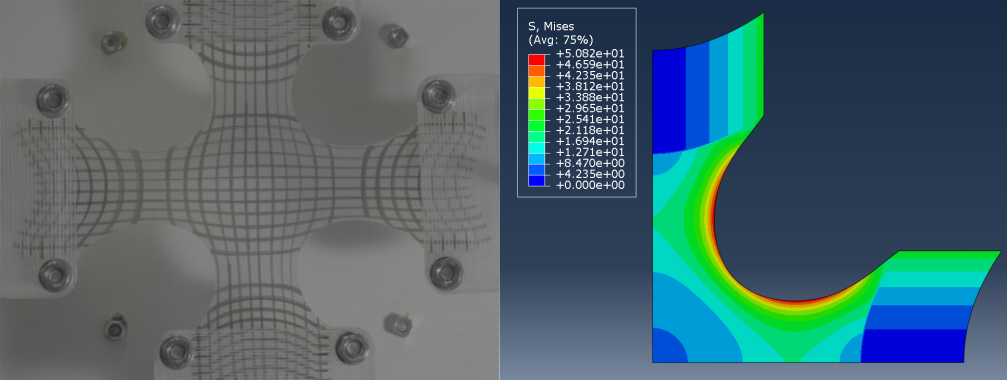Select the darkest blue legend swatch at the bottom

tap(536, 181)
